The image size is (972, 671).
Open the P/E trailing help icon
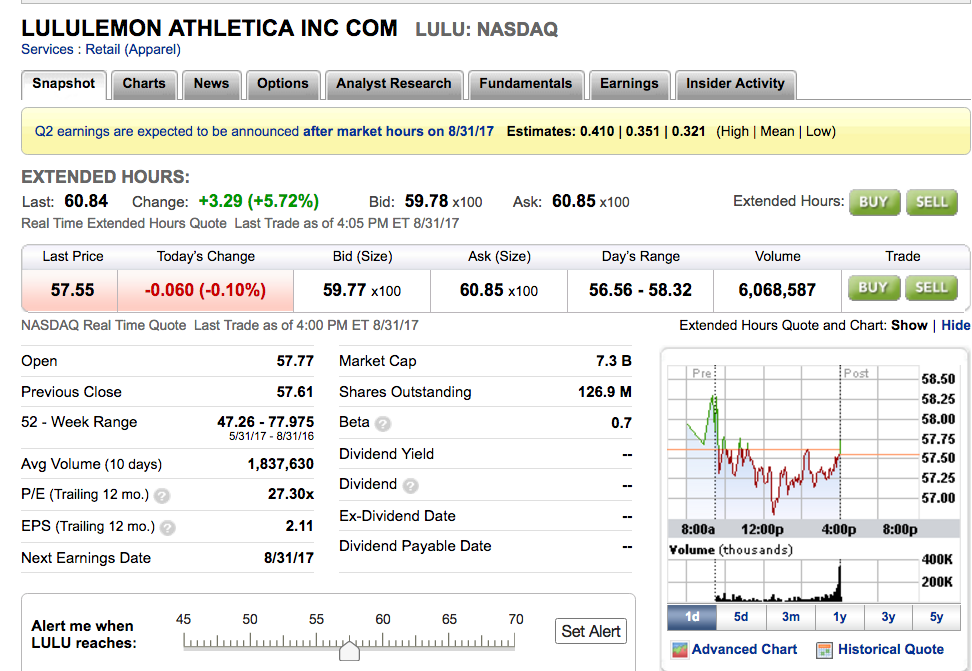click(x=163, y=495)
